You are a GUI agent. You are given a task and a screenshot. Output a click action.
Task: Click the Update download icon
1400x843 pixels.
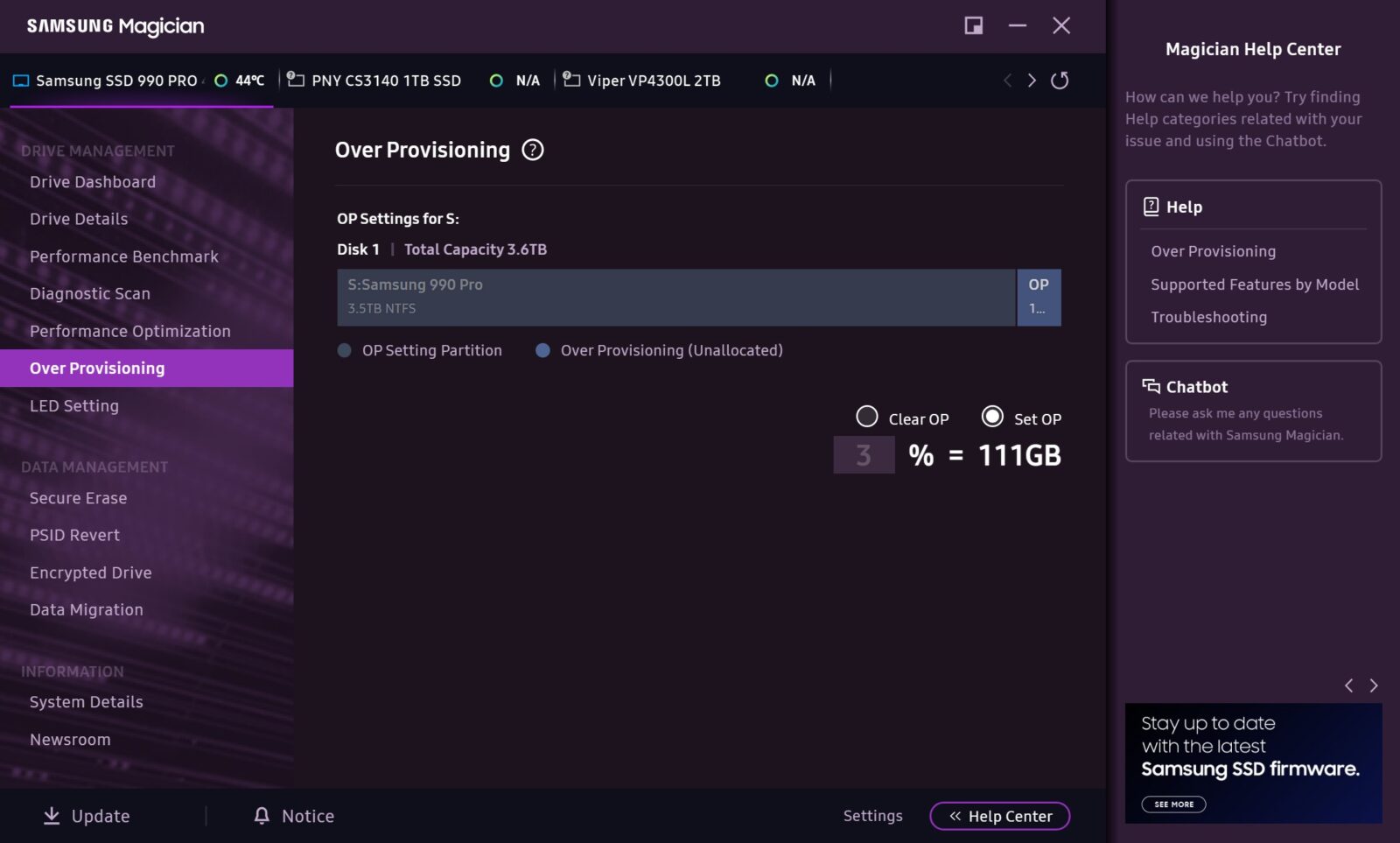pyautogui.click(x=52, y=816)
